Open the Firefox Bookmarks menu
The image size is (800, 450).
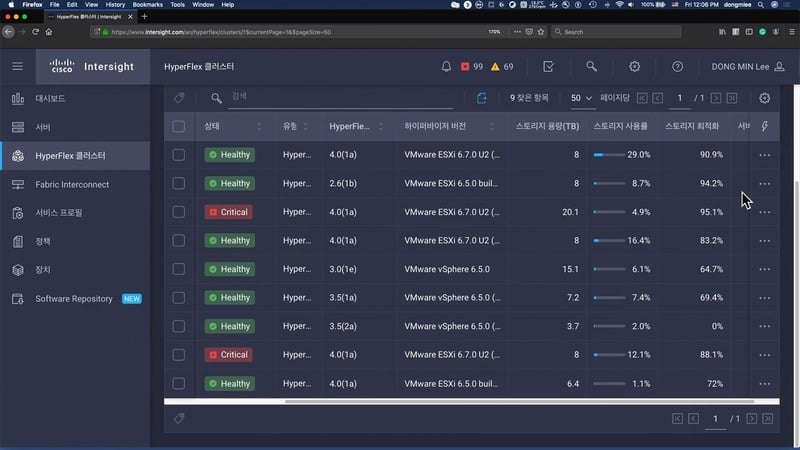point(147,5)
